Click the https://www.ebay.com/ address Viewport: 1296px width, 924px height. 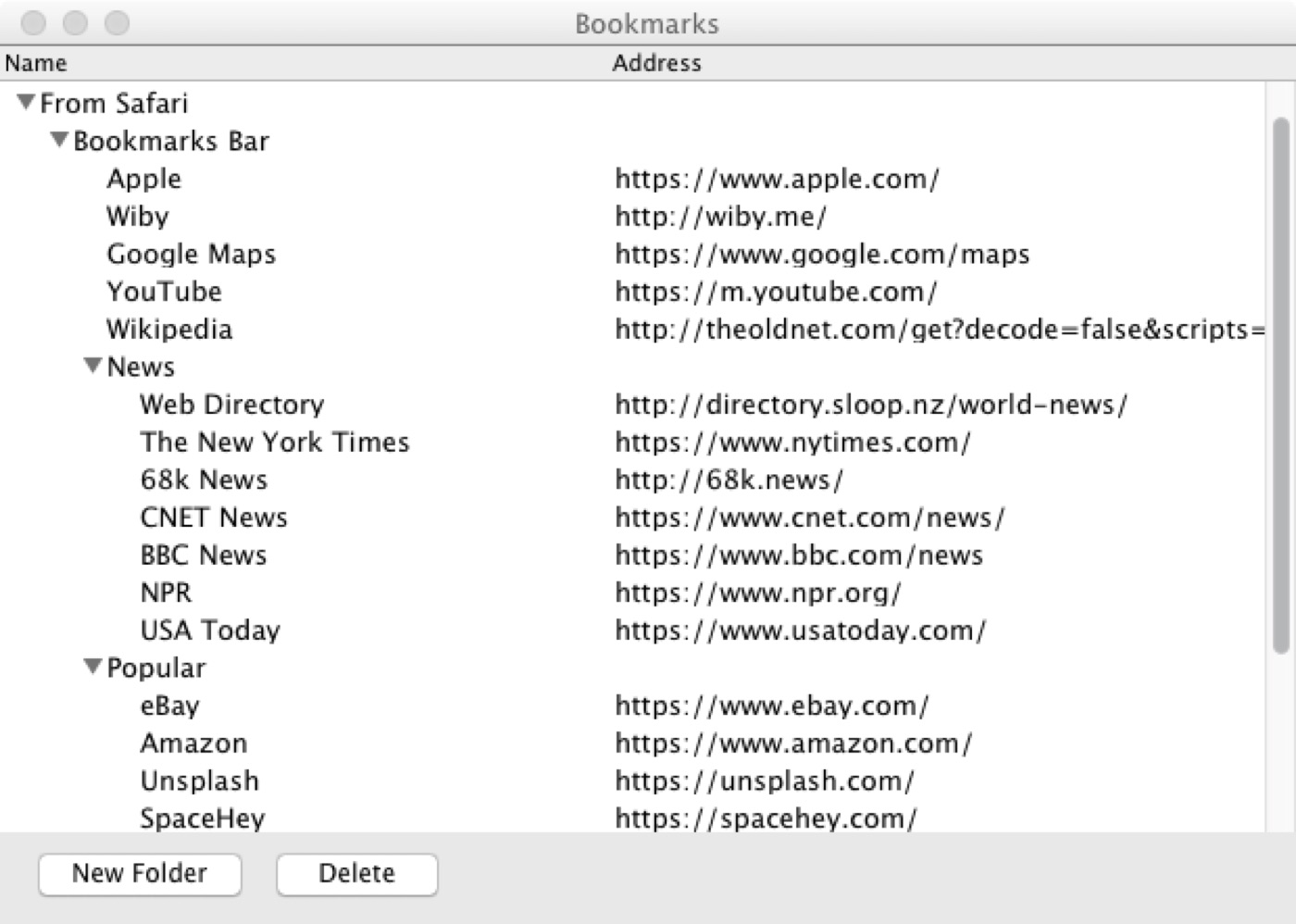(x=772, y=705)
